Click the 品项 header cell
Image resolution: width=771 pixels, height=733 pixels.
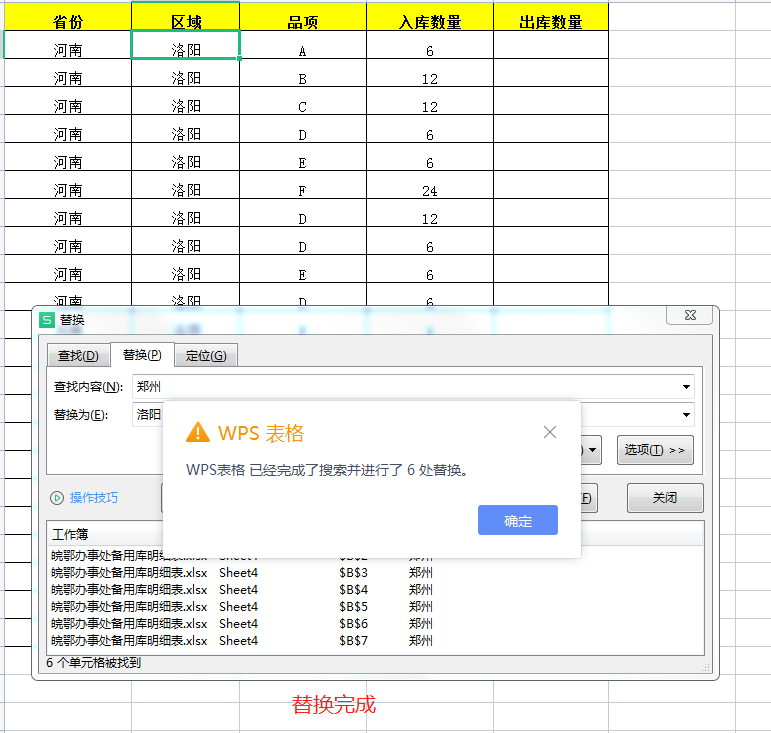coord(303,17)
